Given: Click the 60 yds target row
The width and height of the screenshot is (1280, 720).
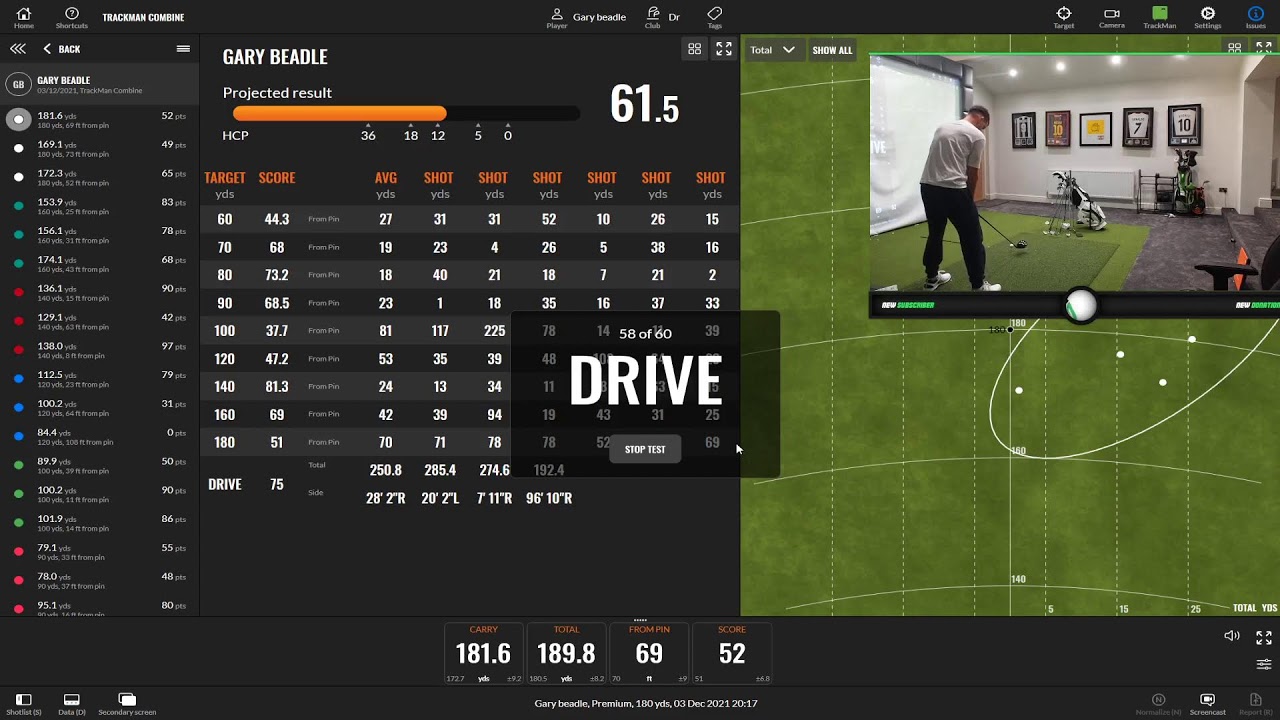Looking at the screenshot, I should 470,219.
